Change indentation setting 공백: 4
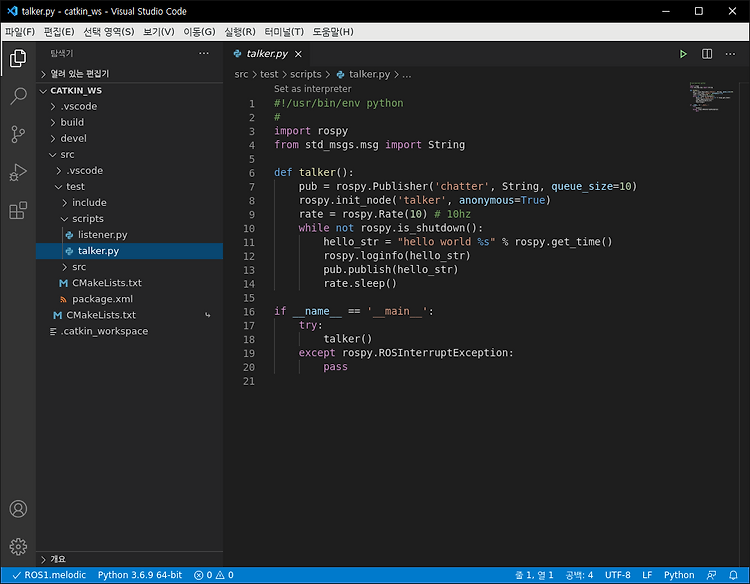The width and height of the screenshot is (750, 584). coord(579,575)
